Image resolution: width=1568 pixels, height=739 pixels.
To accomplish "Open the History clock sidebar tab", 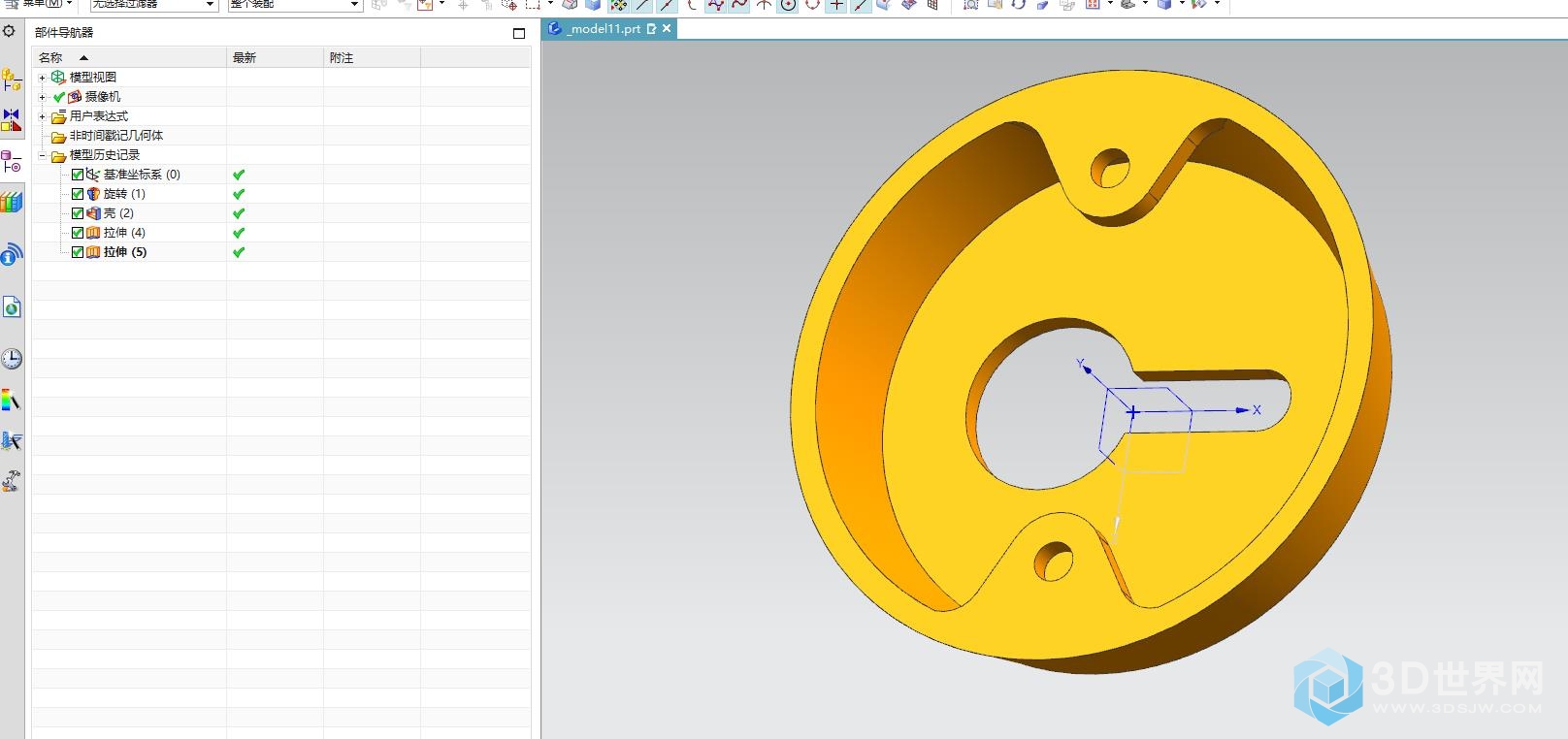I will pos(12,359).
